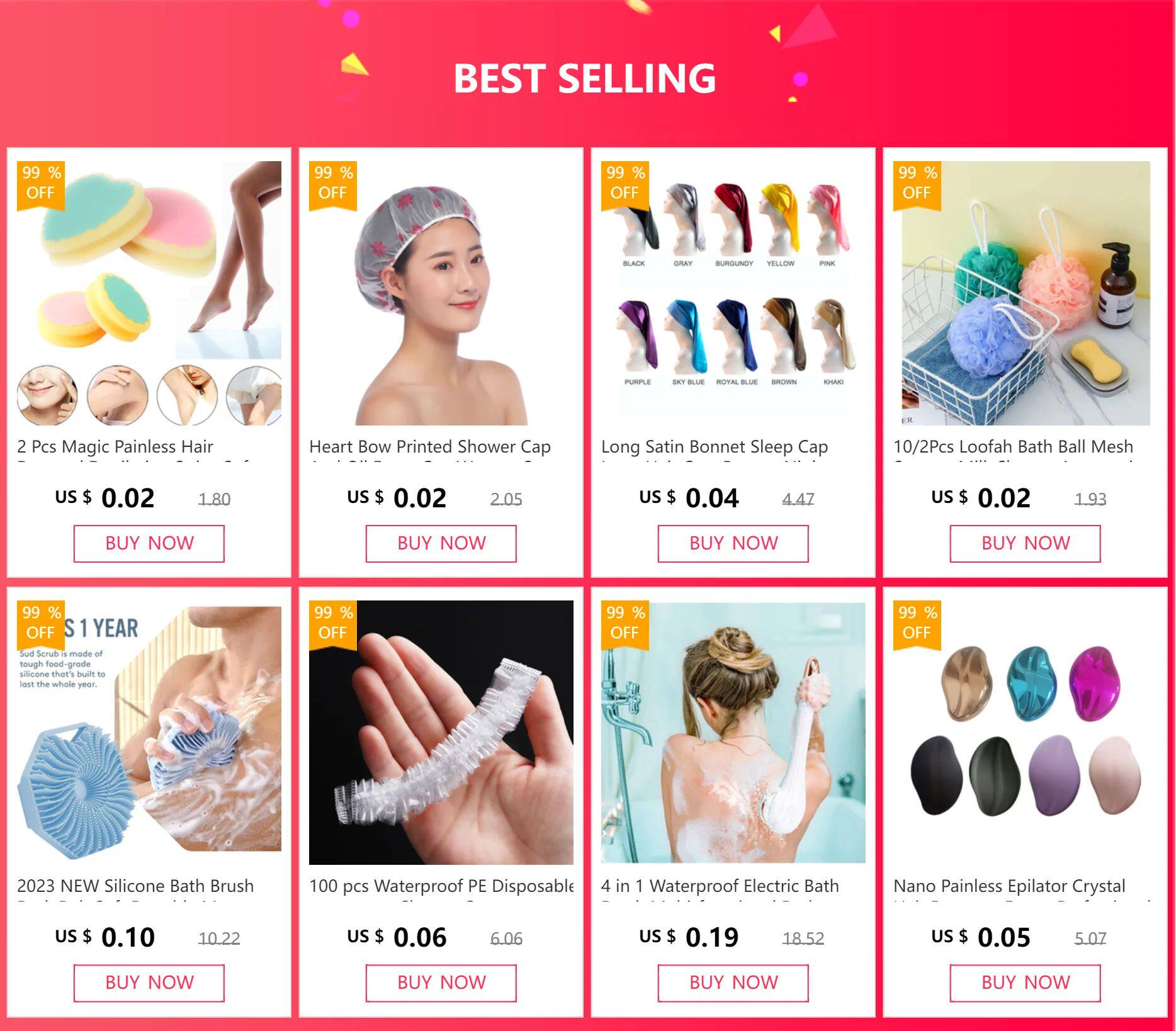
Task: Open the Nano Painless Epilator Crystal image
Action: [1026, 732]
